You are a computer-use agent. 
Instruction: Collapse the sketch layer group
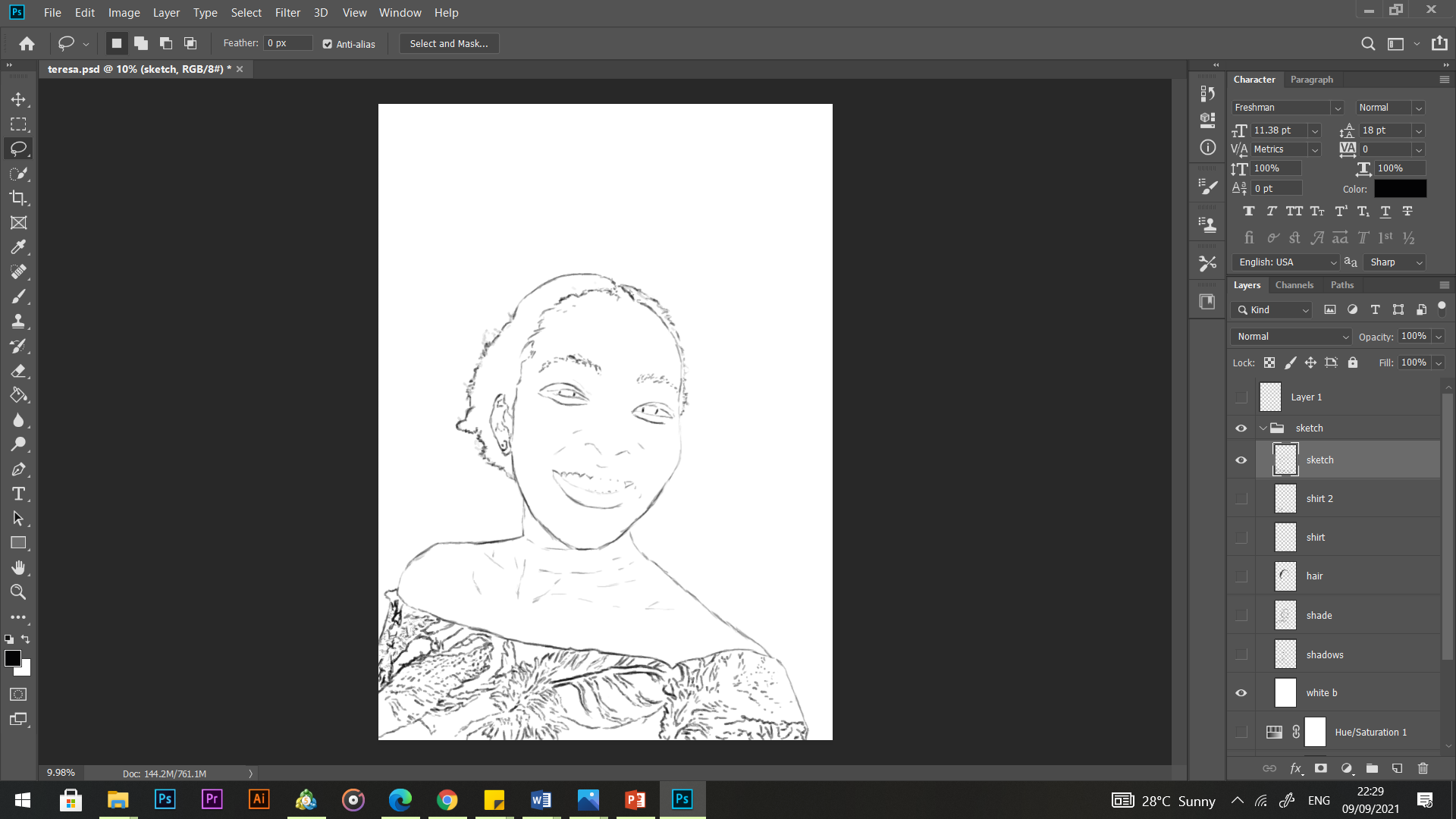tap(1263, 428)
